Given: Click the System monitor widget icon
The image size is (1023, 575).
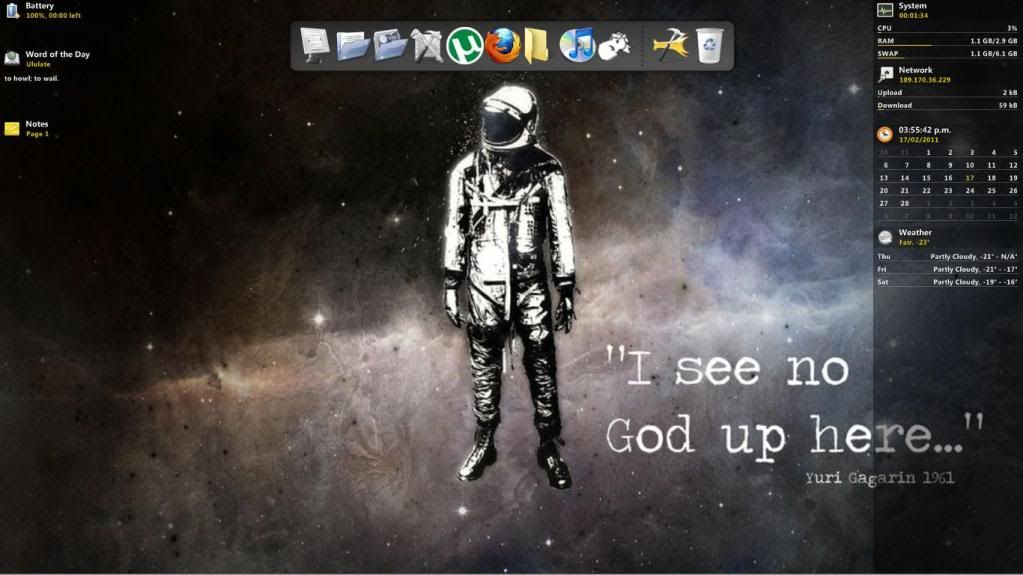Looking at the screenshot, I should (x=885, y=10).
